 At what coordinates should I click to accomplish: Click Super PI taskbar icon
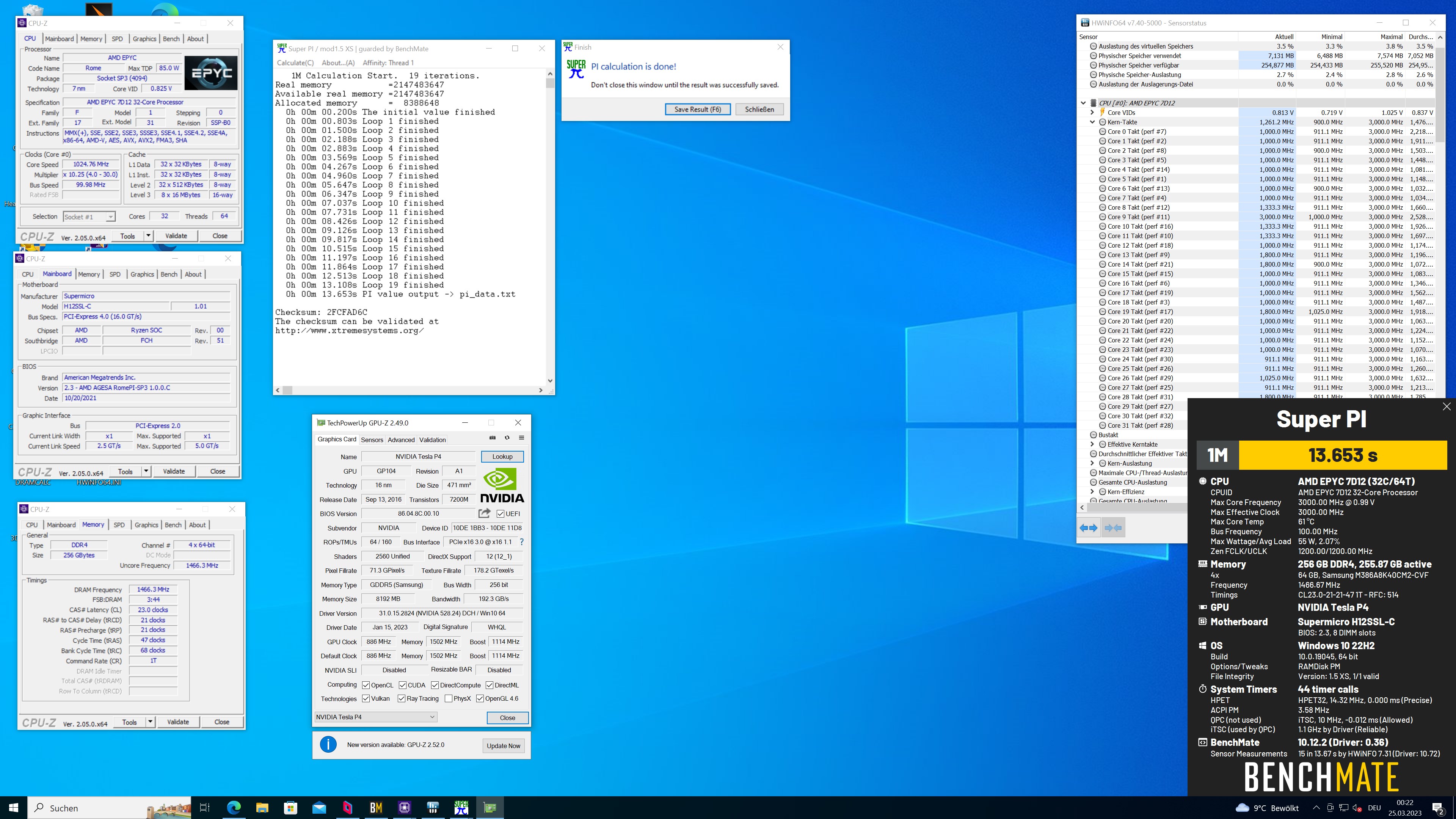461,808
